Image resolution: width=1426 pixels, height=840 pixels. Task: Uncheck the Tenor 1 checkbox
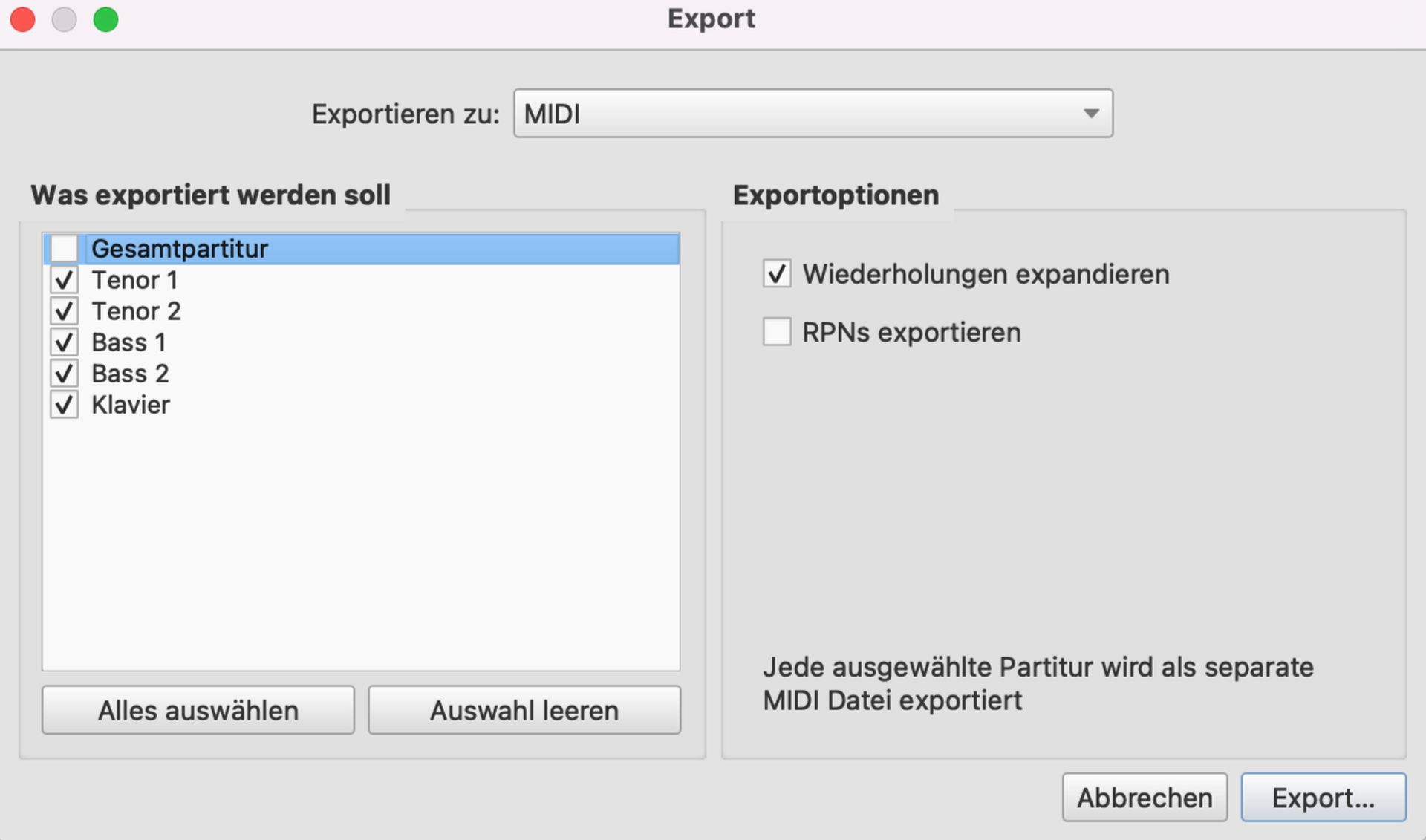[x=64, y=280]
